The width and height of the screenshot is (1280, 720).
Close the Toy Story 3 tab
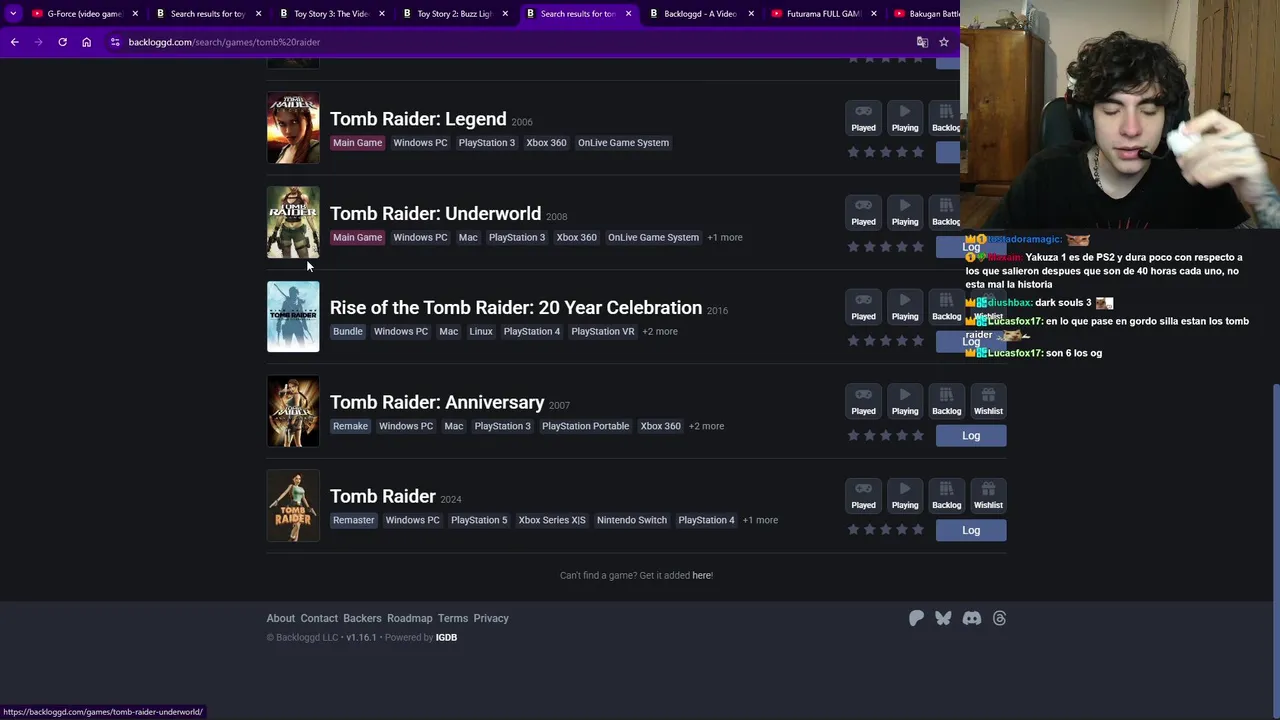click(382, 14)
